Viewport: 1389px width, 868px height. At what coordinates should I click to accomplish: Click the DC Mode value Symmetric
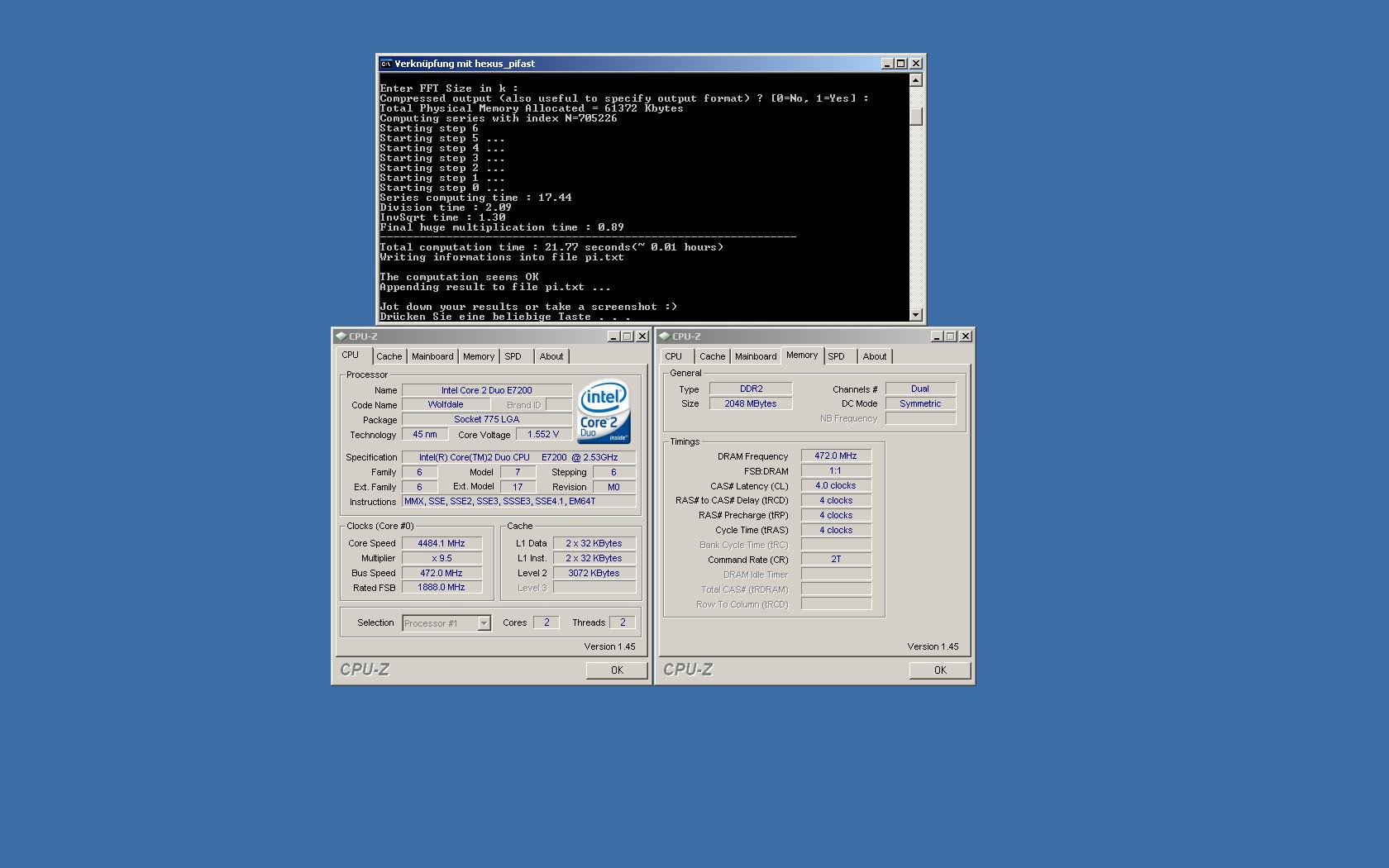coord(920,403)
